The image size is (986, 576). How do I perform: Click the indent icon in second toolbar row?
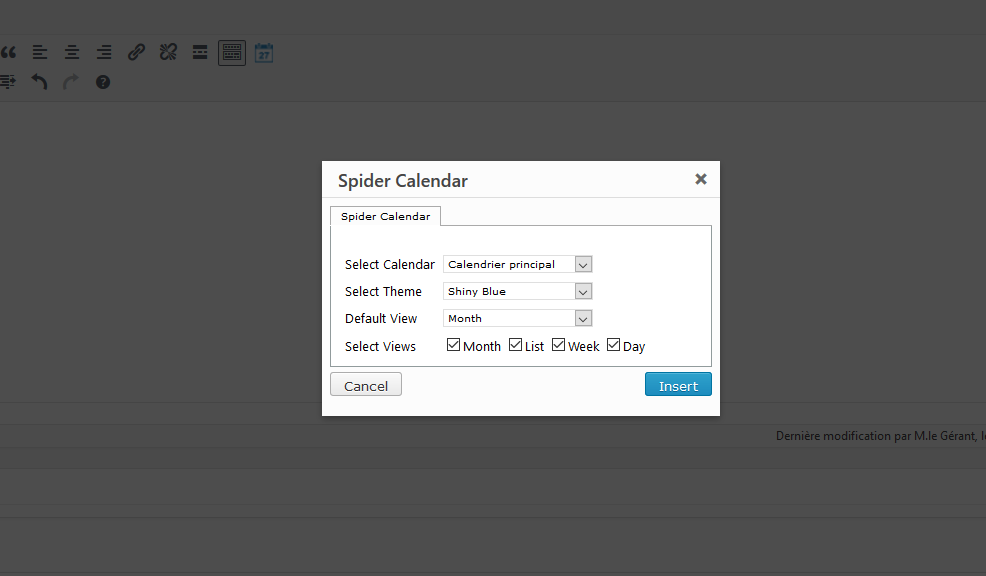click(8, 82)
